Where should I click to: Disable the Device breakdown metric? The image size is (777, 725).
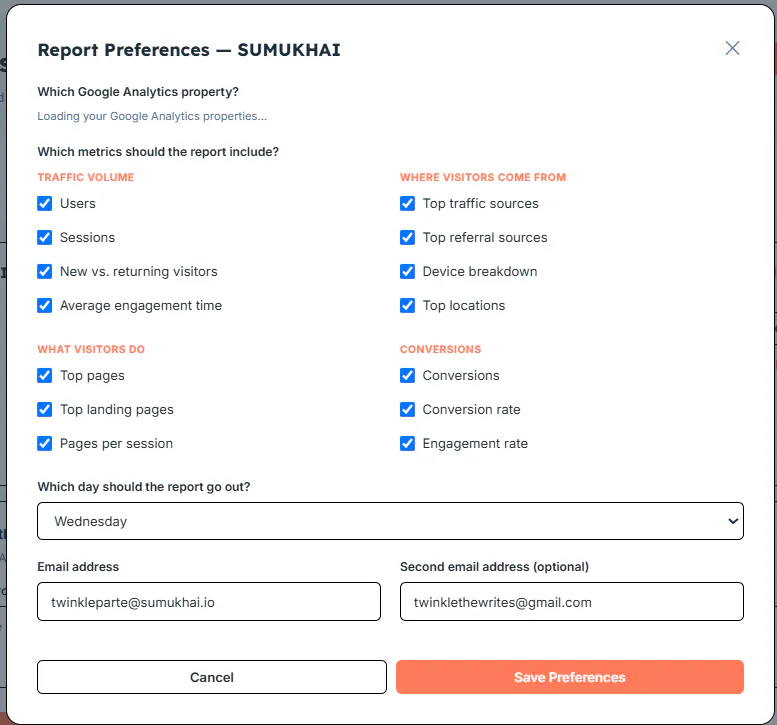pyautogui.click(x=407, y=272)
